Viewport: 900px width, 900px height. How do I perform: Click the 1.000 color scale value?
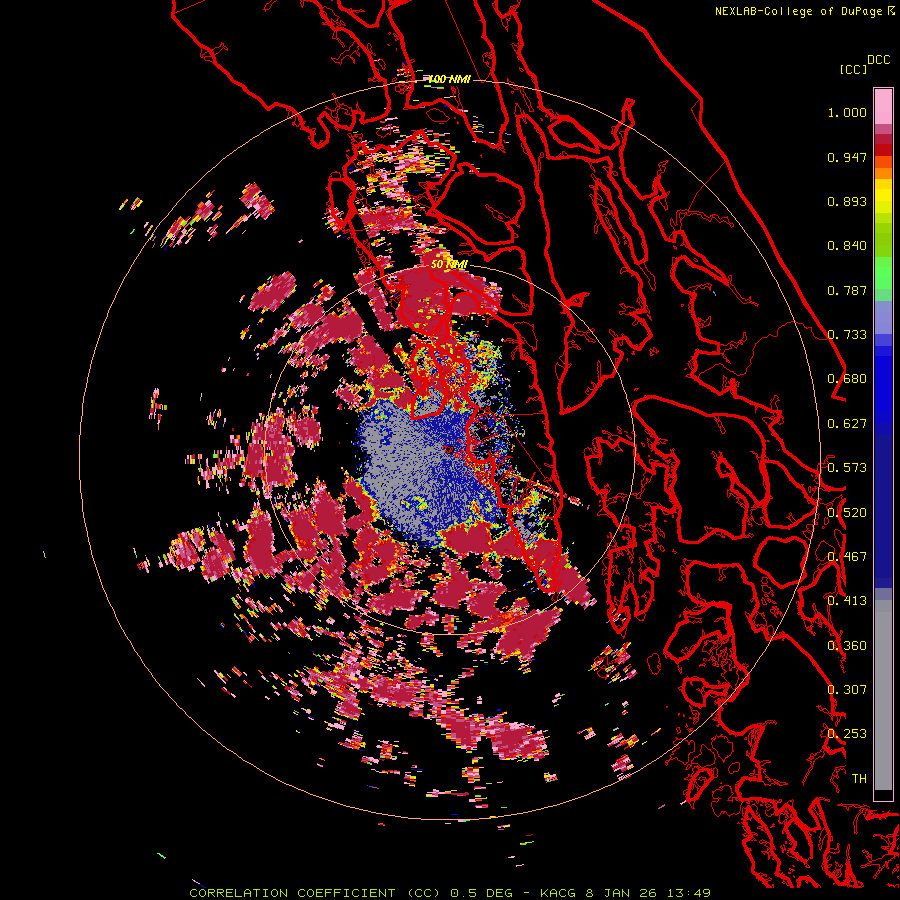click(x=847, y=112)
